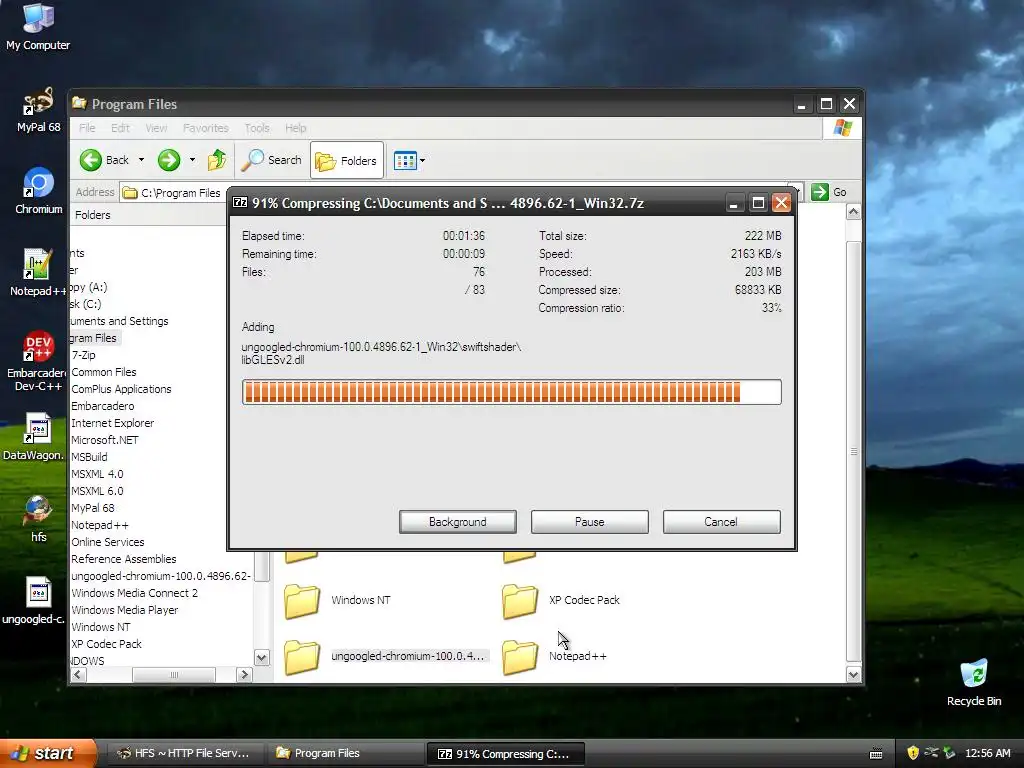Pause the 7-Zip compression

coord(590,522)
